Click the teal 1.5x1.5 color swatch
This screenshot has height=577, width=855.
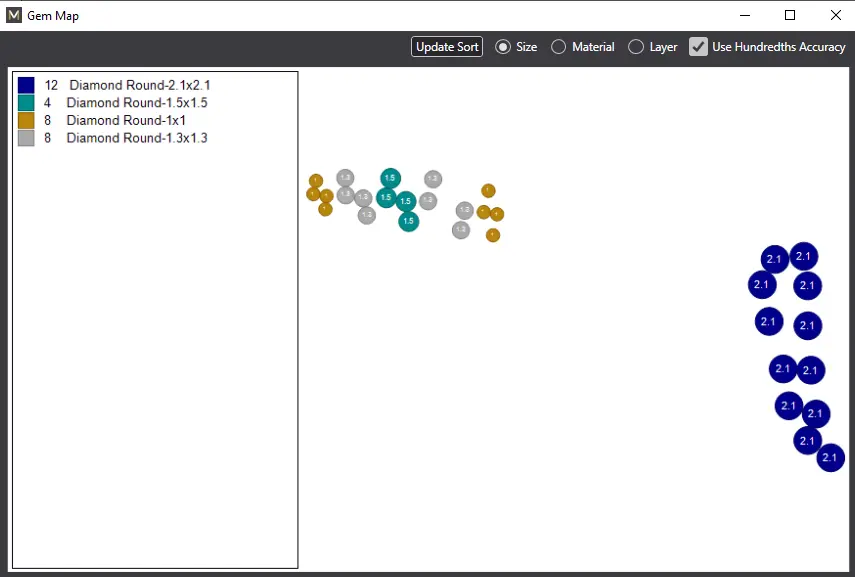pyautogui.click(x=26, y=103)
